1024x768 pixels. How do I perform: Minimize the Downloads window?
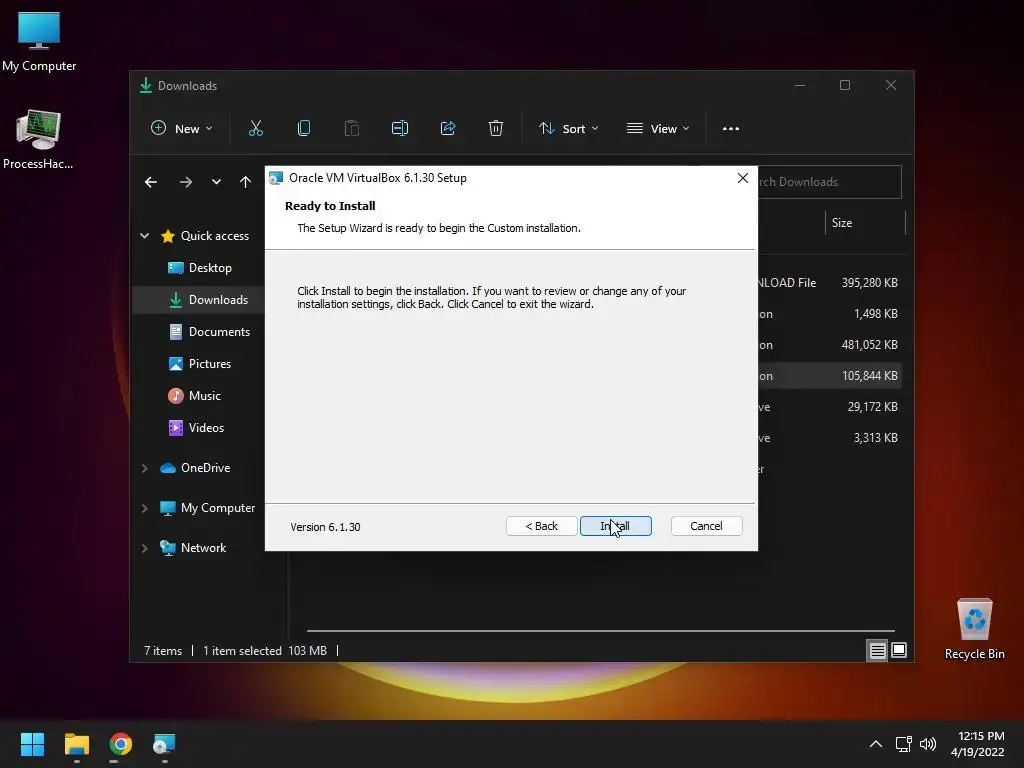coord(800,86)
